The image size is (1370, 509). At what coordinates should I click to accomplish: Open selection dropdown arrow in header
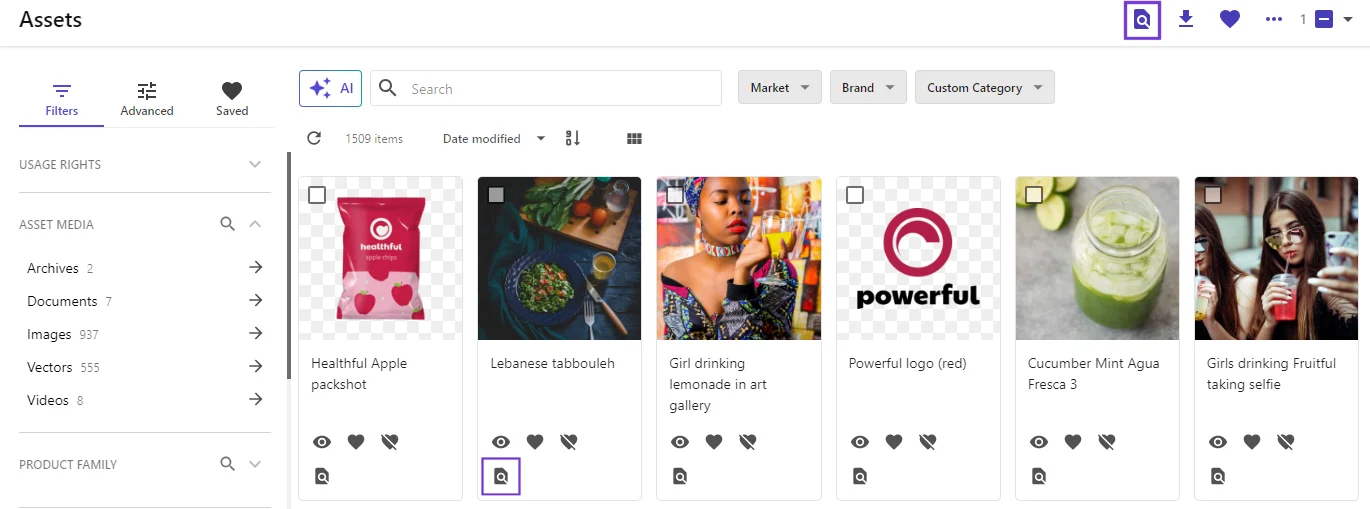(x=1349, y=19)
